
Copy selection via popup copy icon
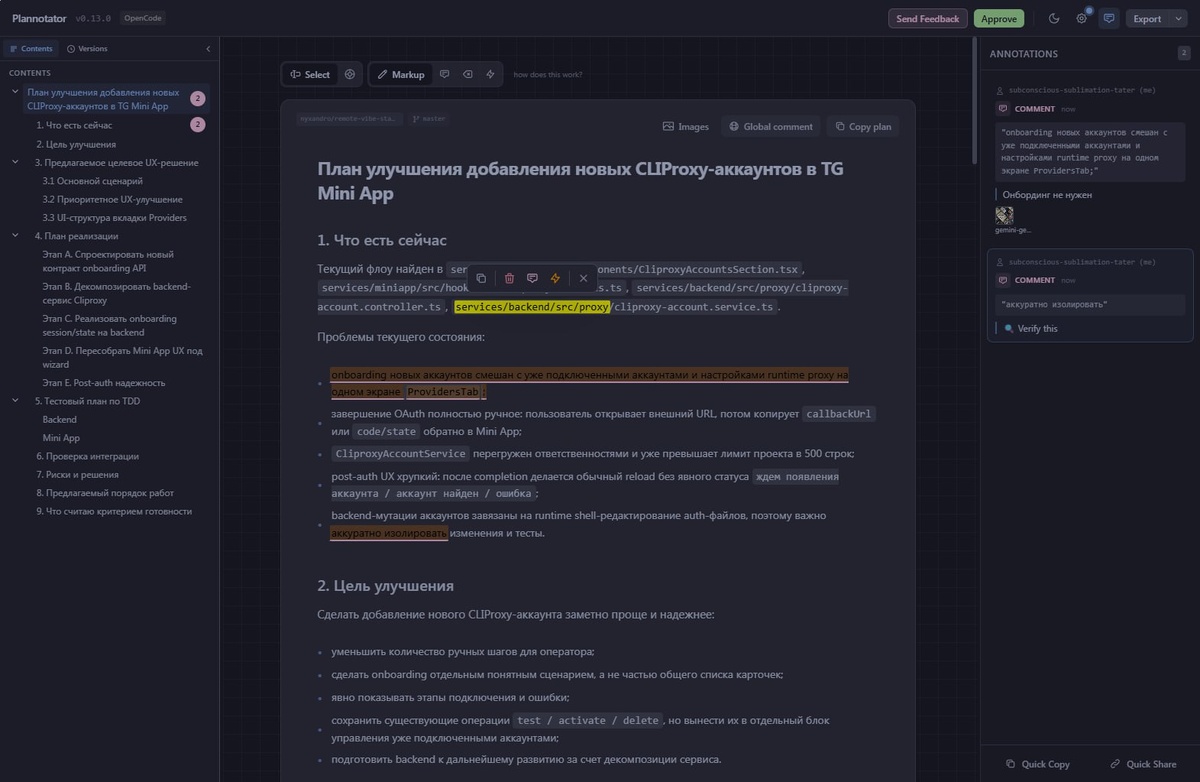(481, 278)
